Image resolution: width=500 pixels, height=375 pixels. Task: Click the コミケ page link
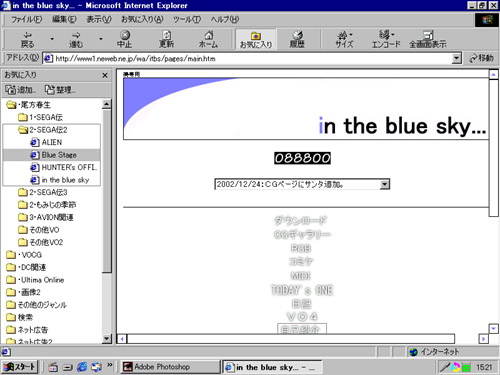click(x=301, y=262)
